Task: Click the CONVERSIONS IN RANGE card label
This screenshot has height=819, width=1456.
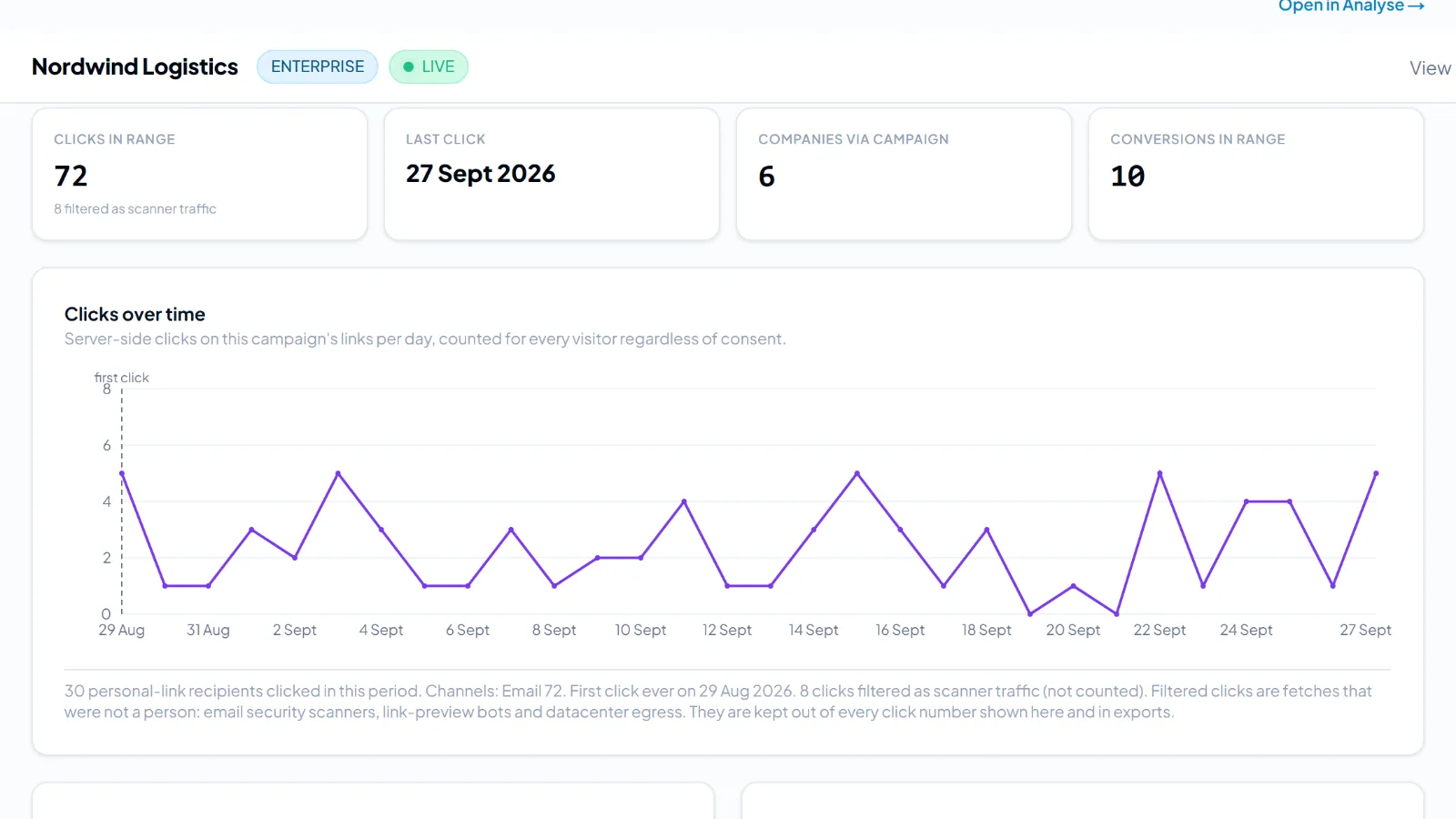Action: click(1198, 139)
